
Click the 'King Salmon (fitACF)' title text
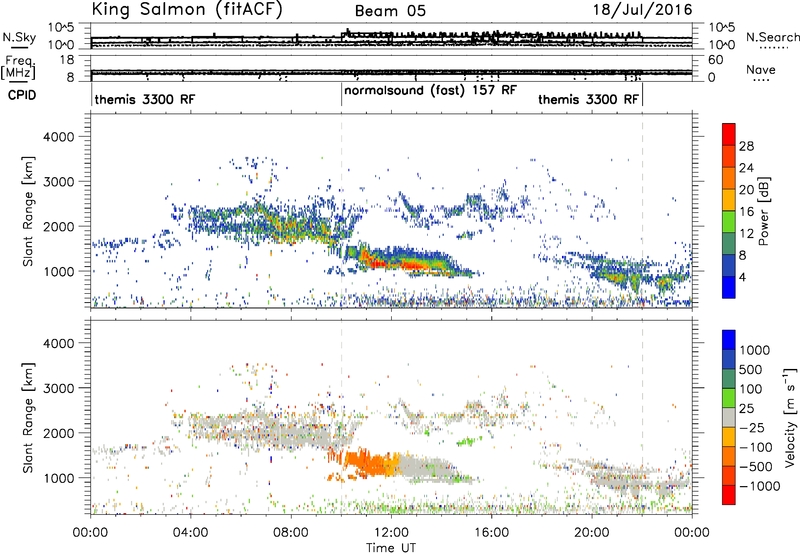click(x=187, y=10)
